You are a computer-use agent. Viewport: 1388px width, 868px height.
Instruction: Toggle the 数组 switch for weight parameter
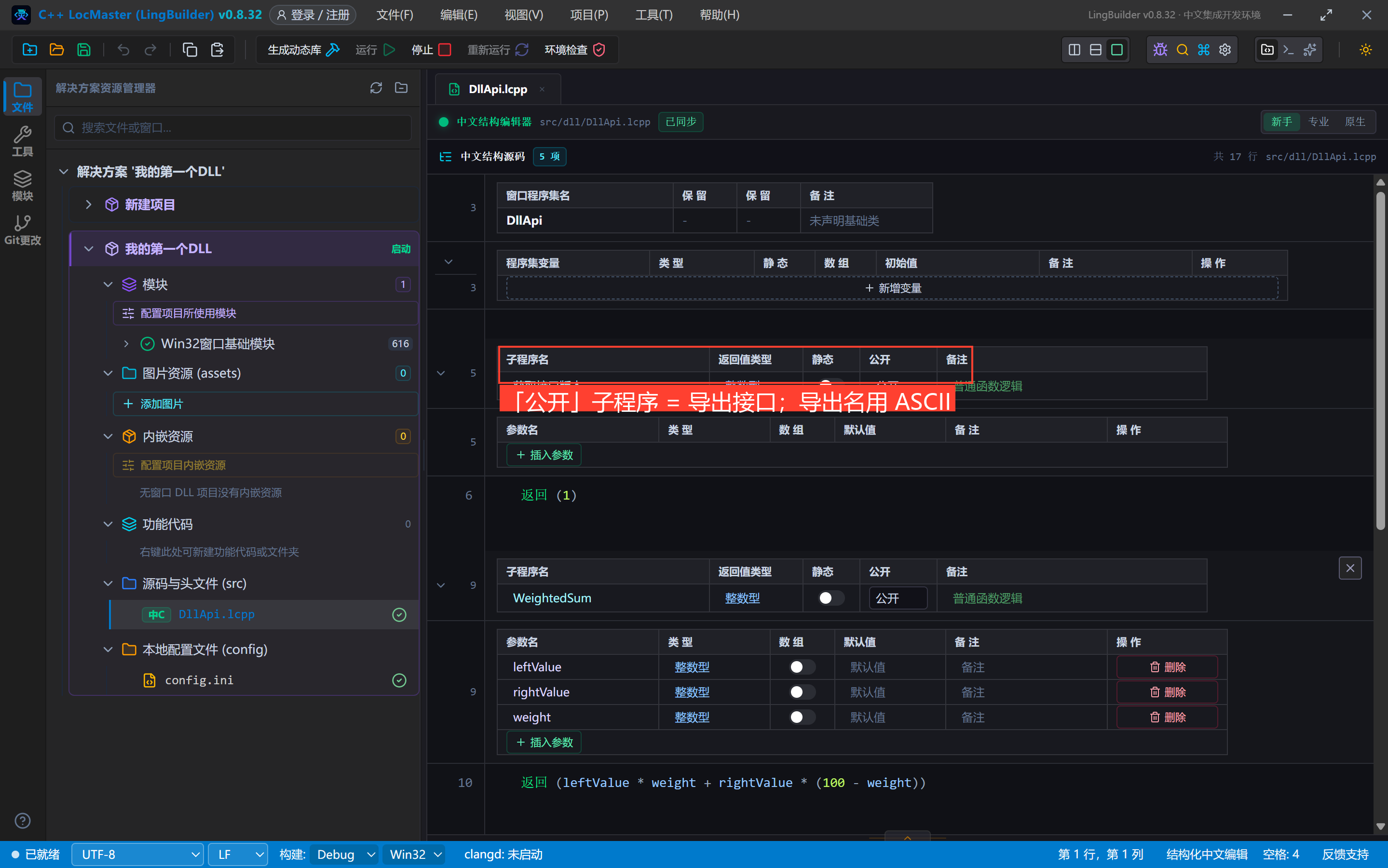(x=802, y=717)
